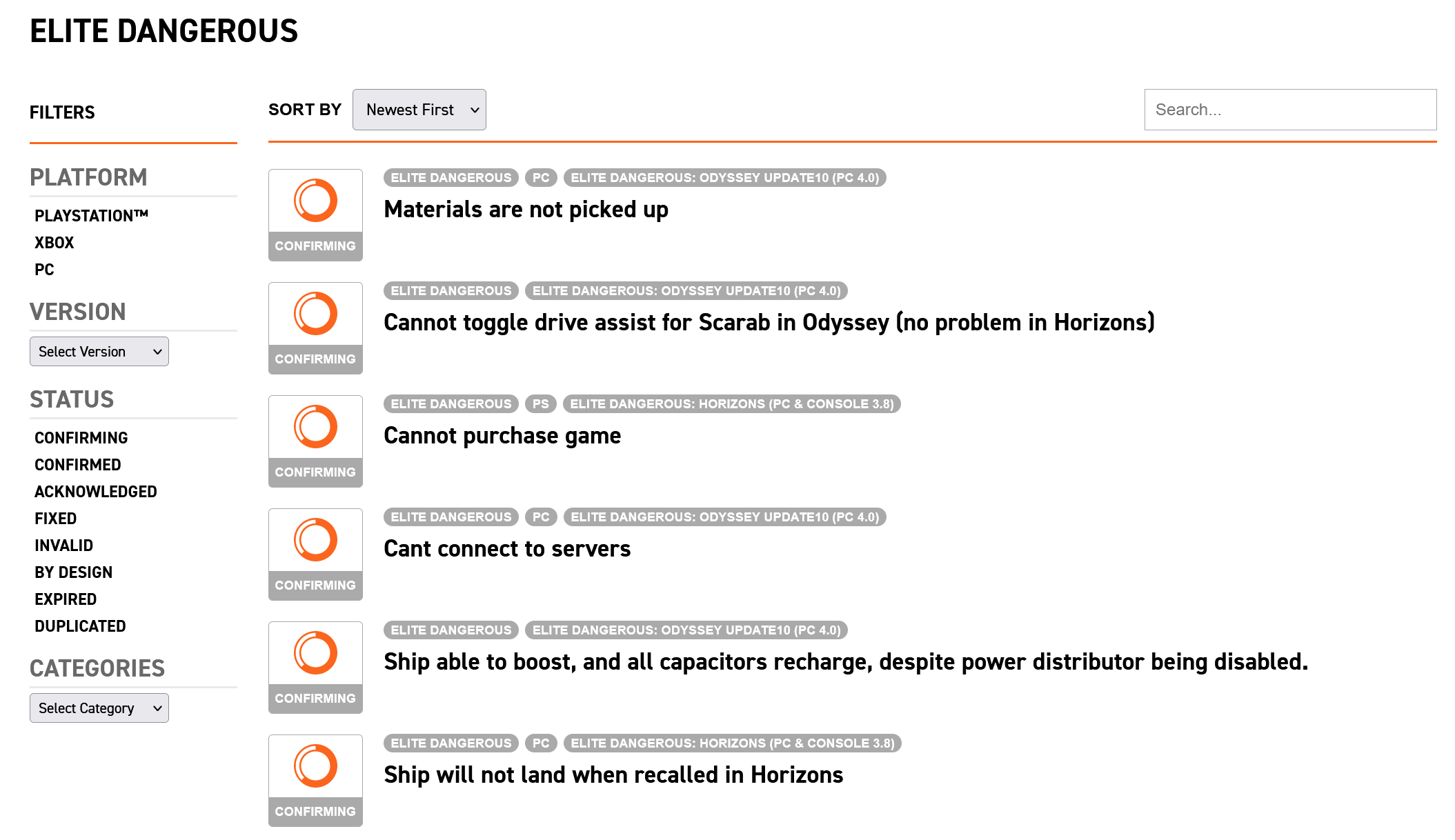Filter by Duplicated status
The image size is (1455, 840).
click(80, 626)
